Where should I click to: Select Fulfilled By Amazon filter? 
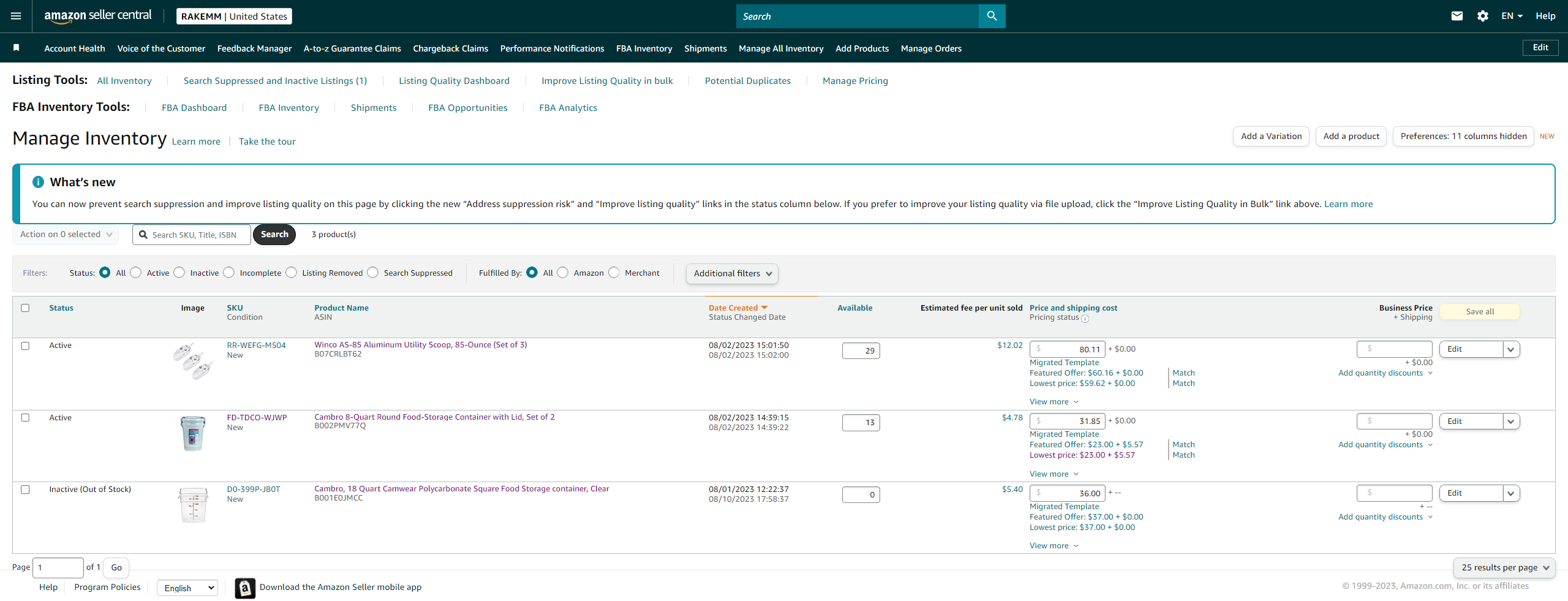[x=562, y=273]
